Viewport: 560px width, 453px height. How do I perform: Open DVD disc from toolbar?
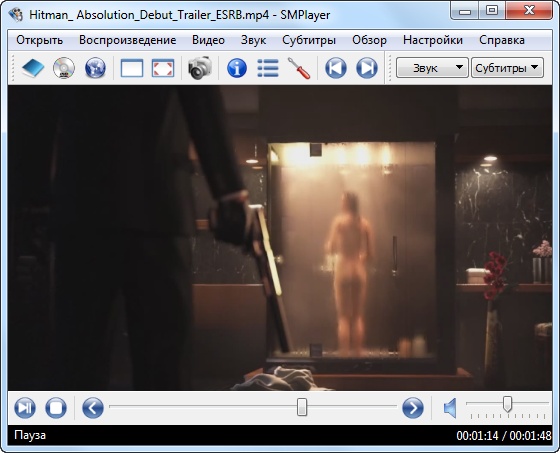(64, 68)
